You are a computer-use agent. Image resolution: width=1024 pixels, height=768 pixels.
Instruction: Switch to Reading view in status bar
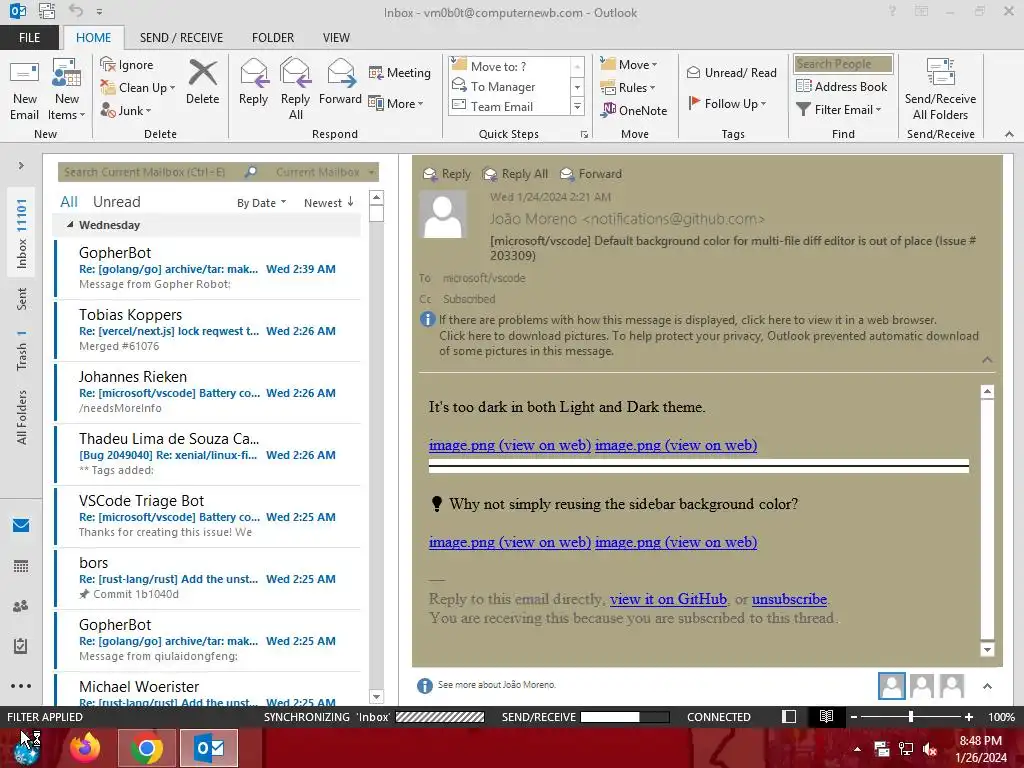[x=826, y=716]
